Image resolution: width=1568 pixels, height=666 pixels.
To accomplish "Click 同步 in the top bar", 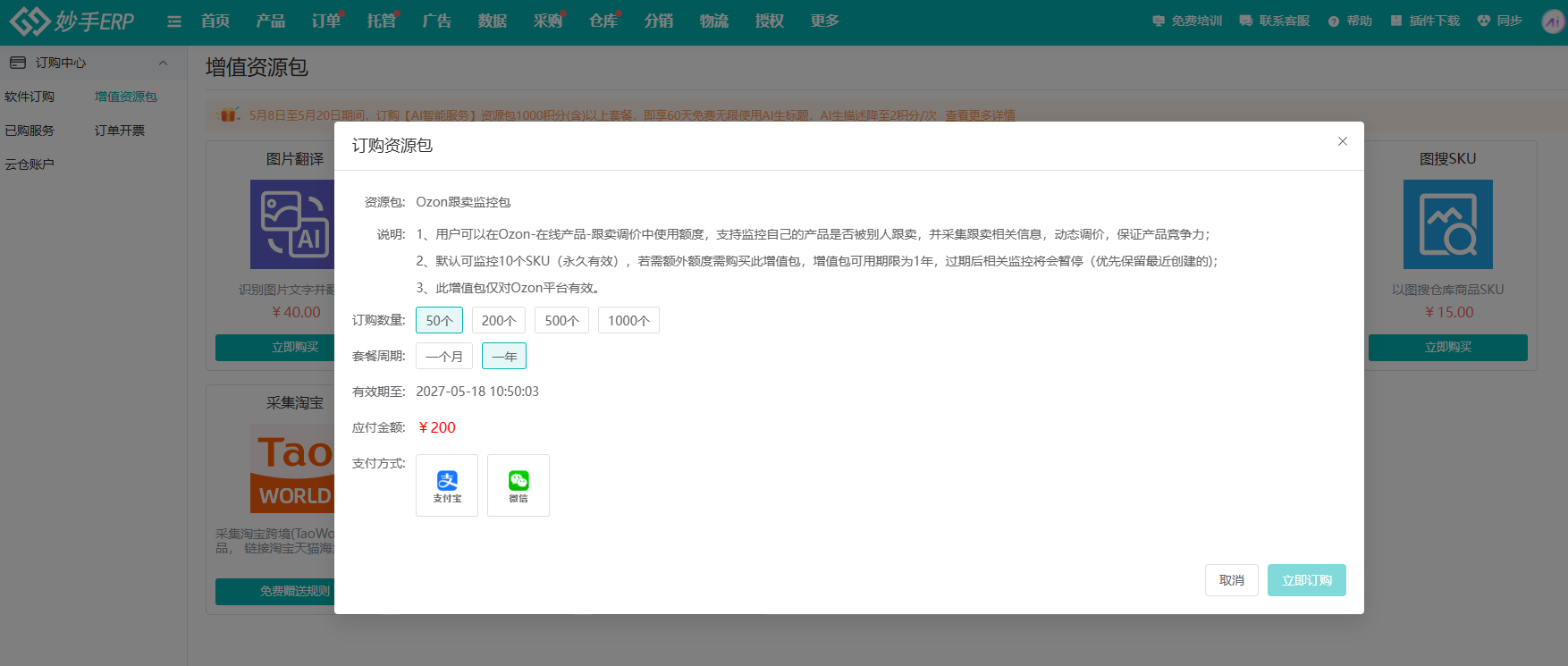I will [1500, 21].
